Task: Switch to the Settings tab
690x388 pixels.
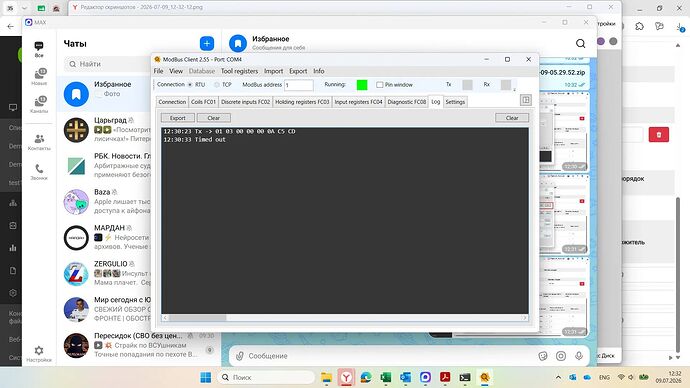Action: pos(455,102)
